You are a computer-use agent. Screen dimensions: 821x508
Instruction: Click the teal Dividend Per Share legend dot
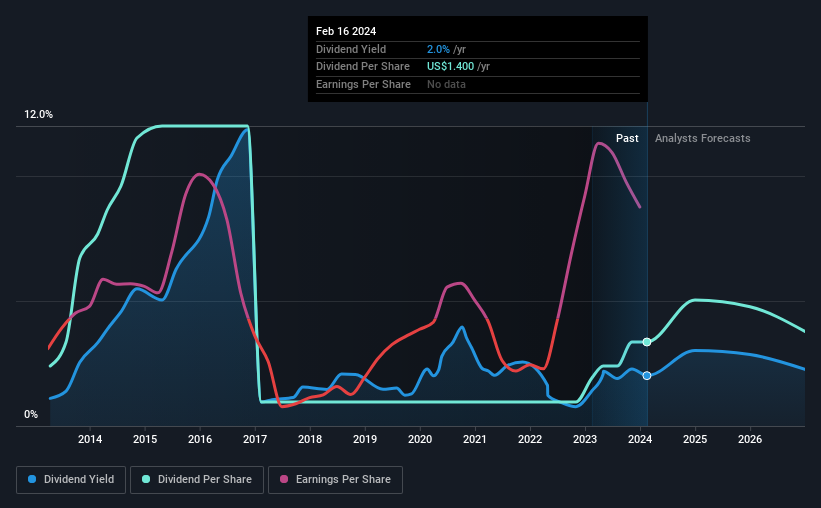[x=146, y=479]
